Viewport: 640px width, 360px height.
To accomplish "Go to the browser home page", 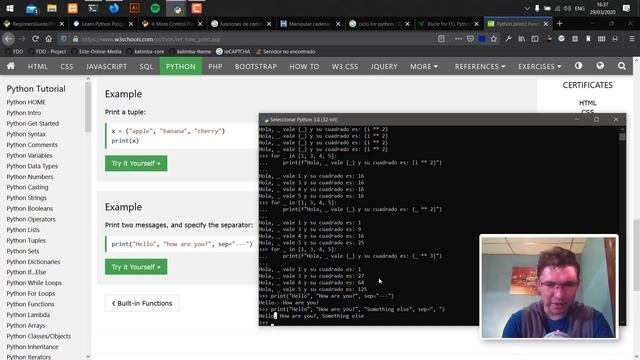I will point(49,39).
